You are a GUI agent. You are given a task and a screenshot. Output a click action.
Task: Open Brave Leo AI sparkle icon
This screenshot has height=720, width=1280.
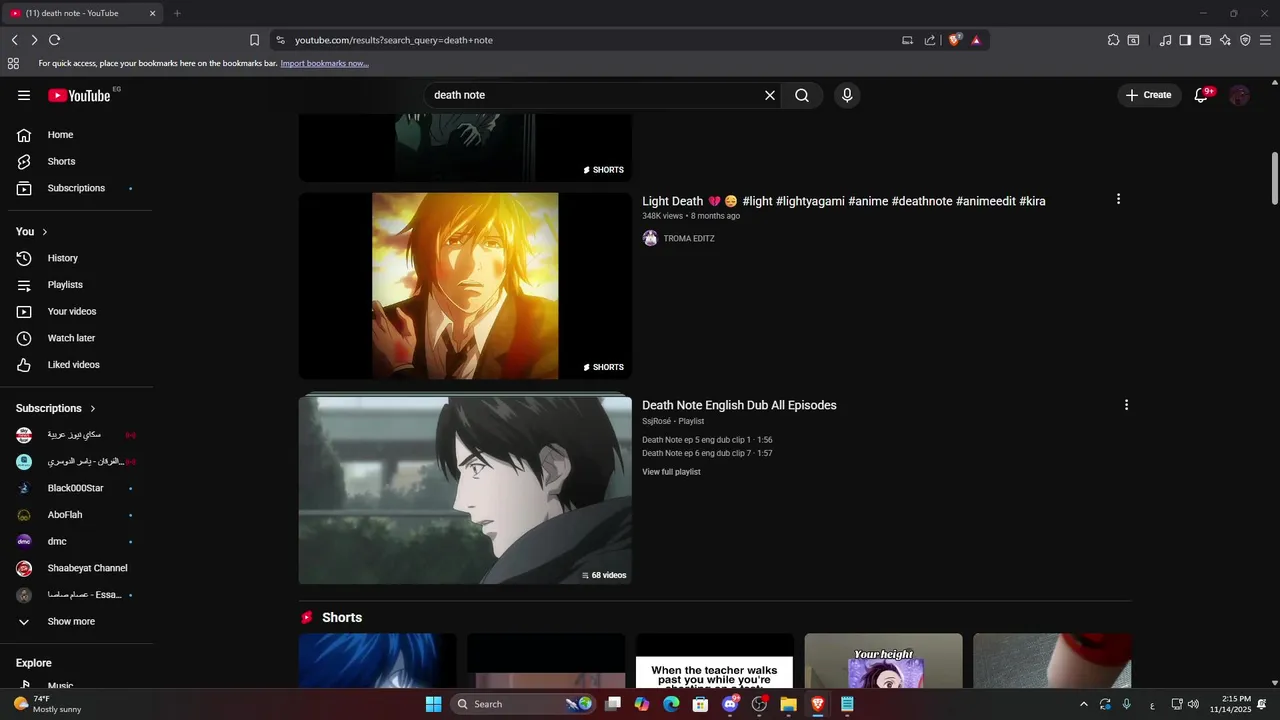click(x=1225, y=40)
